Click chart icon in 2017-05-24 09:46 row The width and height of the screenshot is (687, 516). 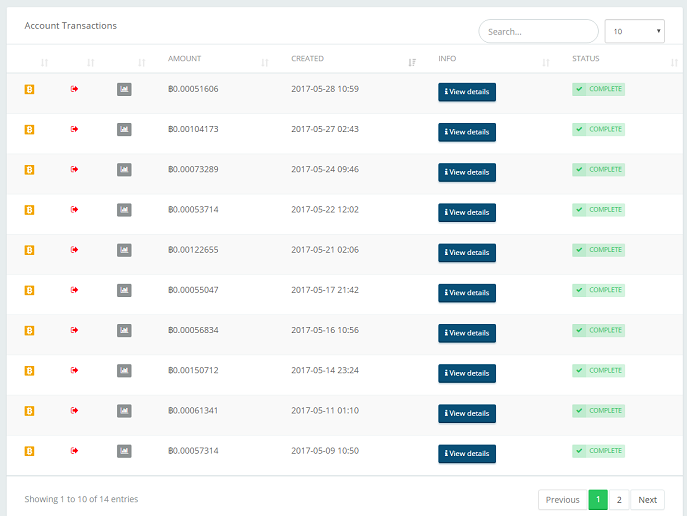(x=124, y=170)
